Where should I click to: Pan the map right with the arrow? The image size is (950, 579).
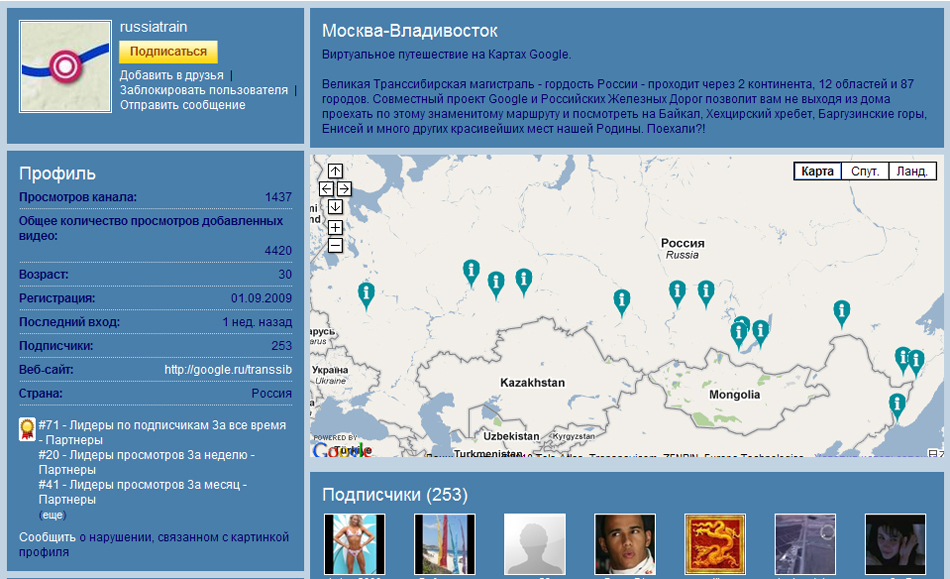pyautogui.click(x=344, y=189)
